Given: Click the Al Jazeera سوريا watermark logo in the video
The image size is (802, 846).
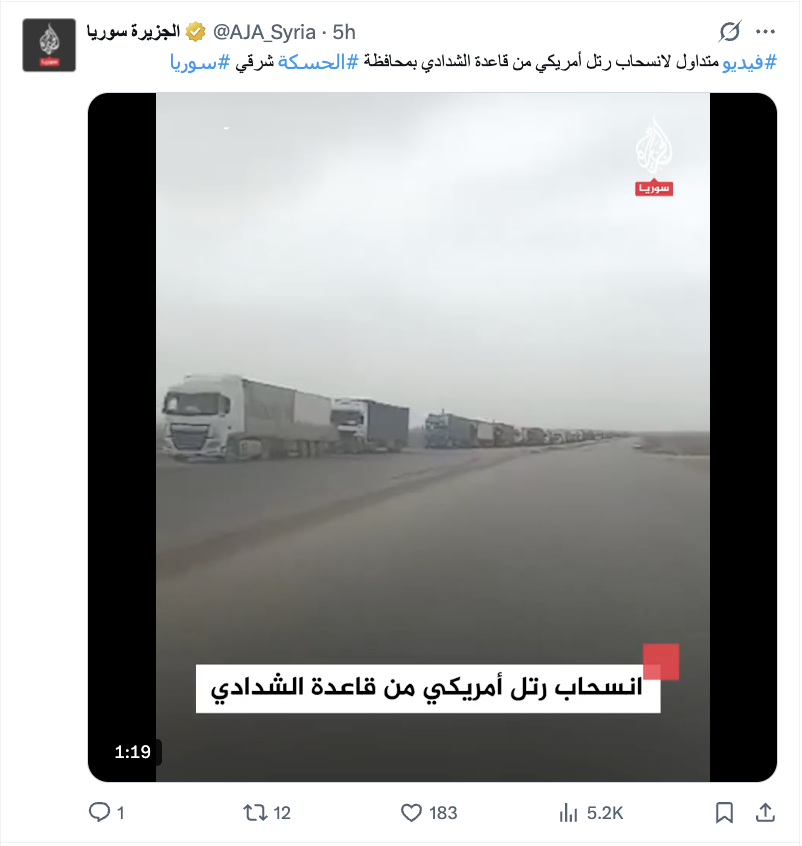Looking at the screenshot, I should tap(654, 156).
